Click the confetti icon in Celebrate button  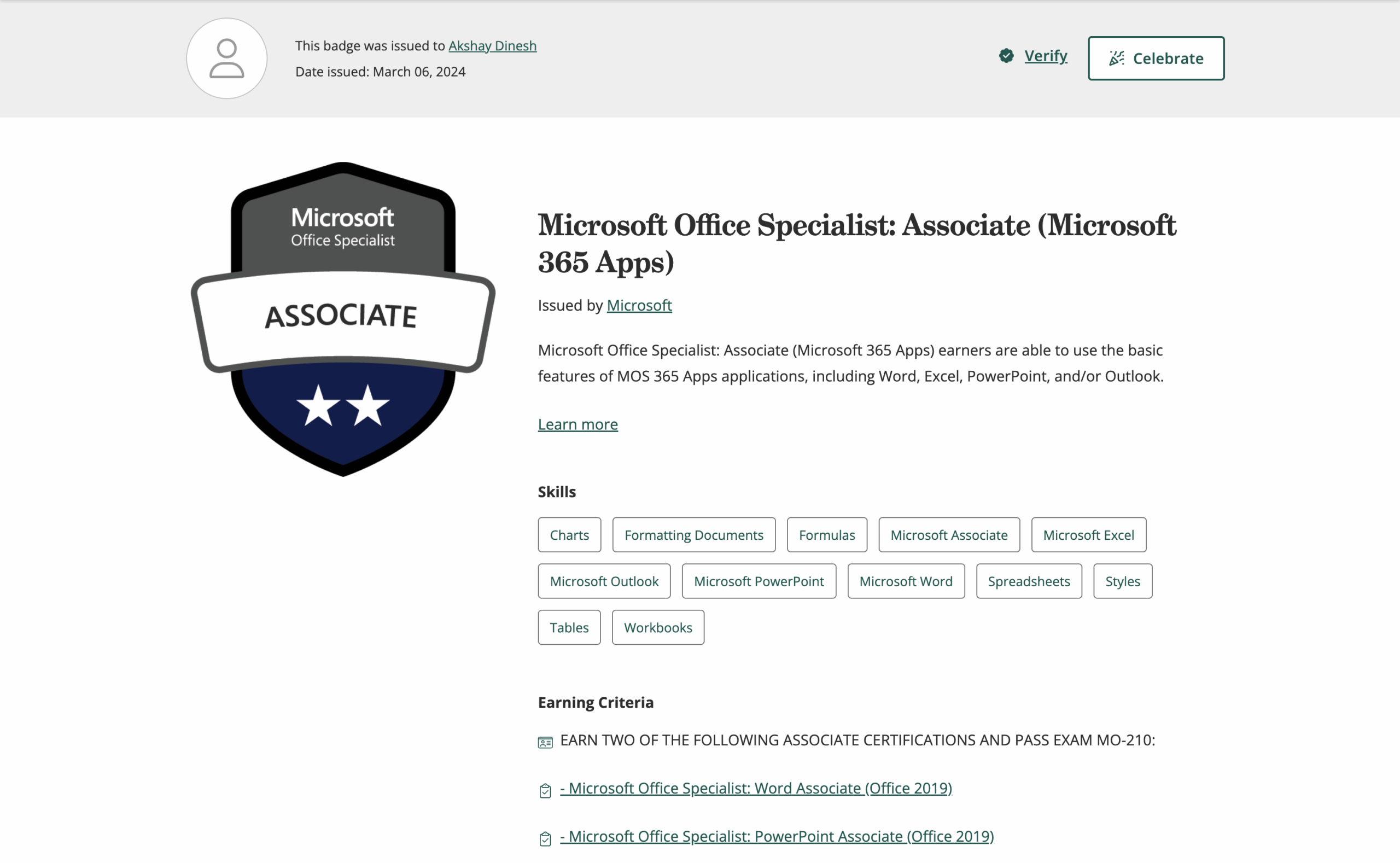[1116, 58]
